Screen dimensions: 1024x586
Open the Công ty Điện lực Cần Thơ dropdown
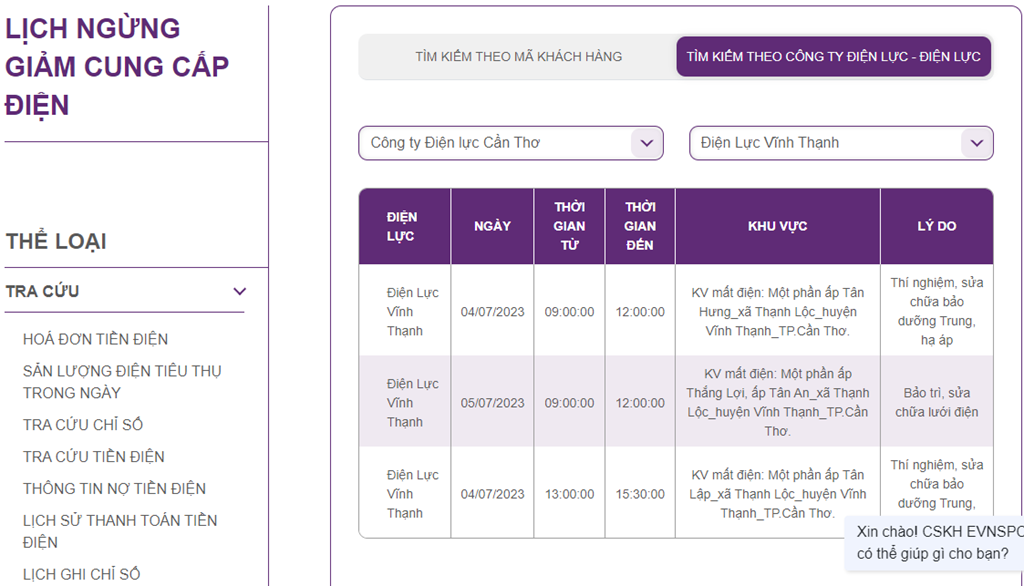tap(510, 143)
